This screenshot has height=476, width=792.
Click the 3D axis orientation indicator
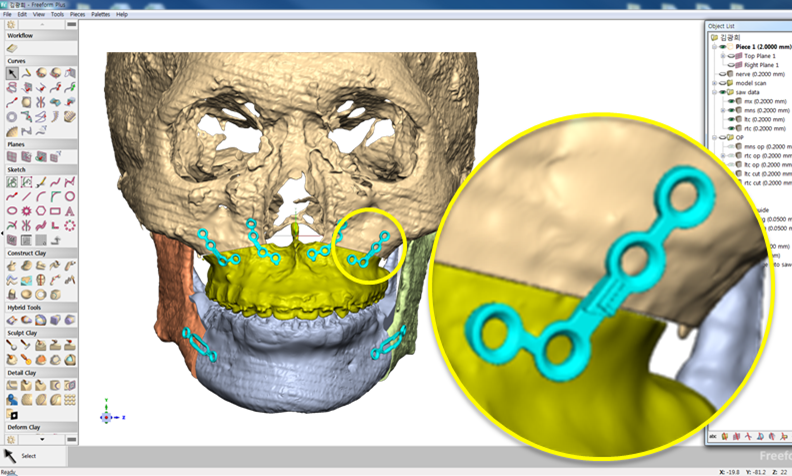point(106,415)
